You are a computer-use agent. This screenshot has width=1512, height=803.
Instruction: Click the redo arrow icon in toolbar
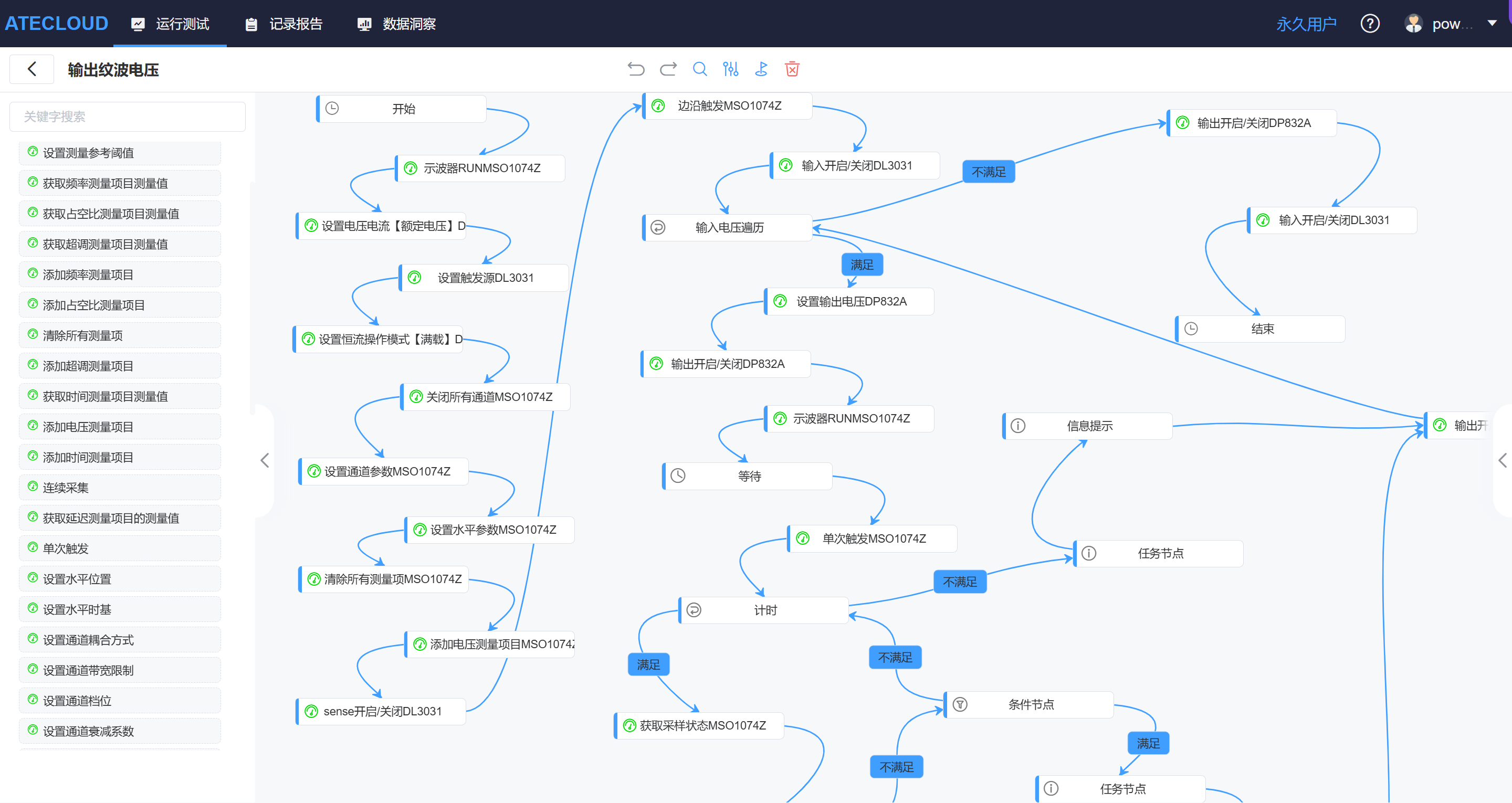coord(668,69)
